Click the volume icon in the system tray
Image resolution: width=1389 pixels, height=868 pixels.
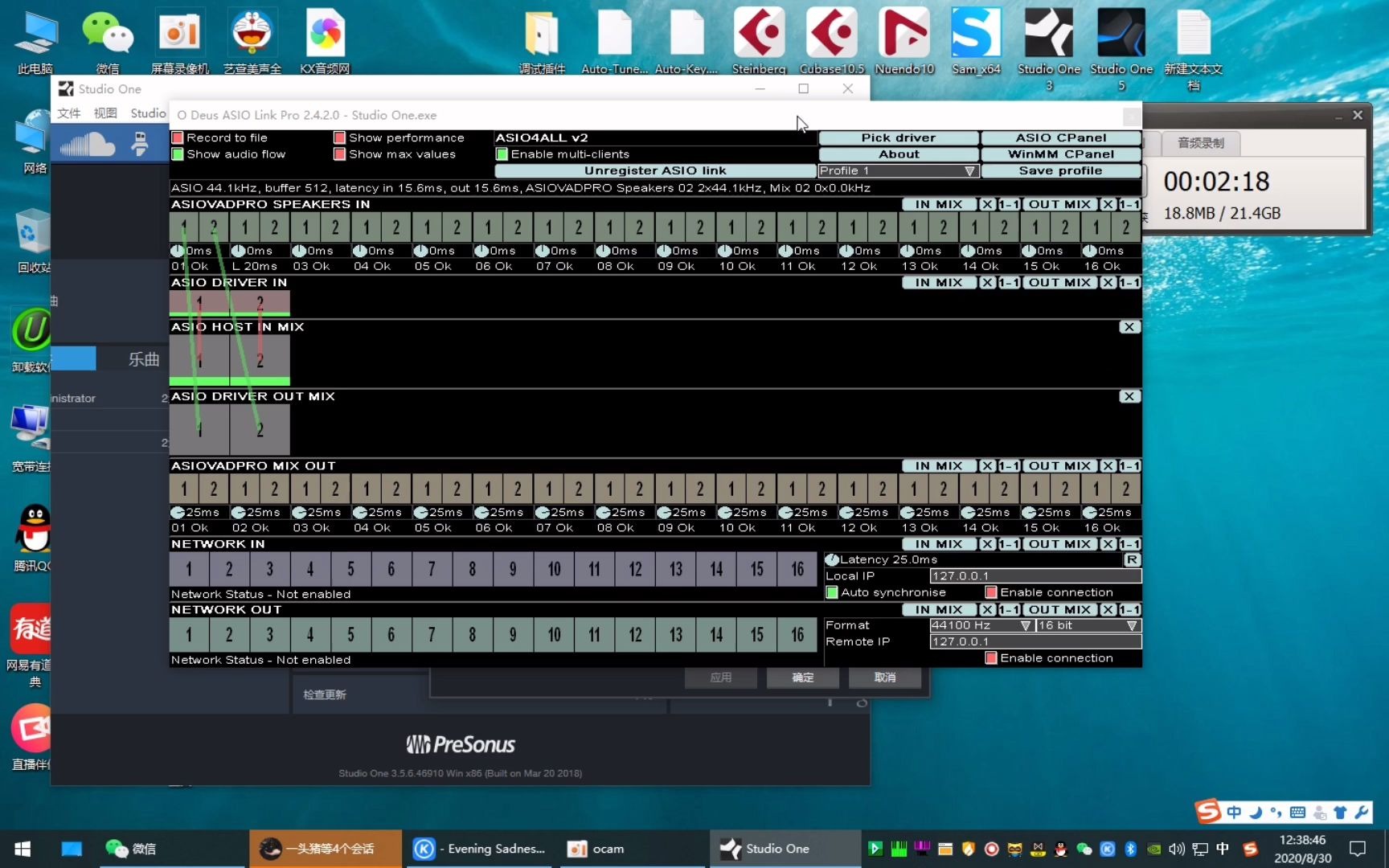pyautogui.click(x=1177, y=849)
